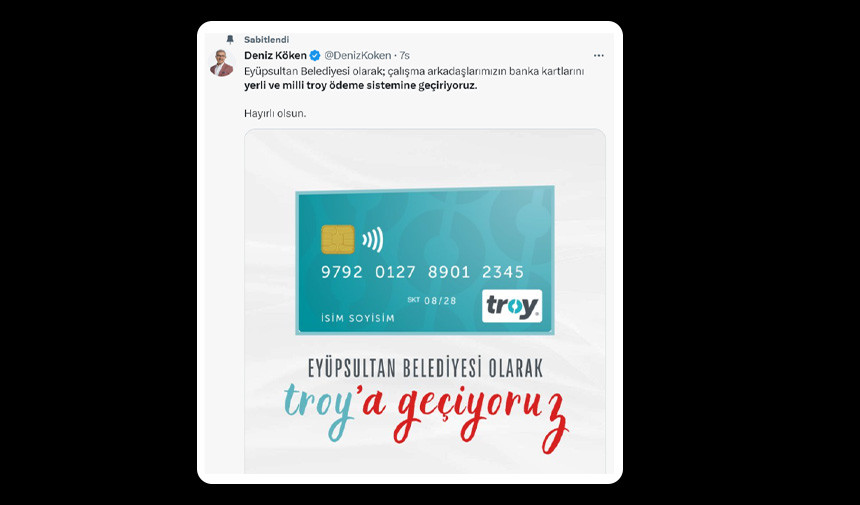Click the pinned tweet pin icon
The height and width of the screenshot is (505, 860).
[230, 39]
